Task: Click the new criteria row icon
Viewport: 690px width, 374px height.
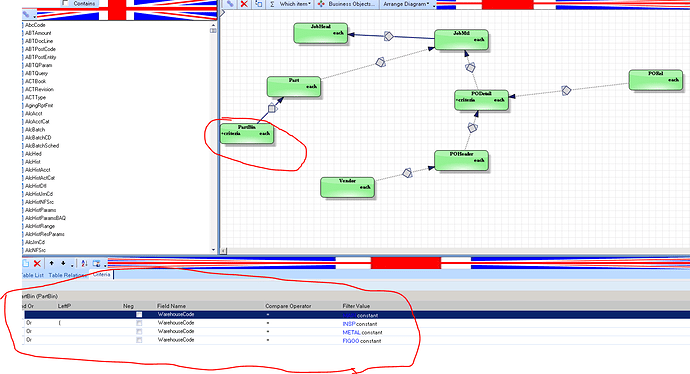Action: (x=26, y=264)
